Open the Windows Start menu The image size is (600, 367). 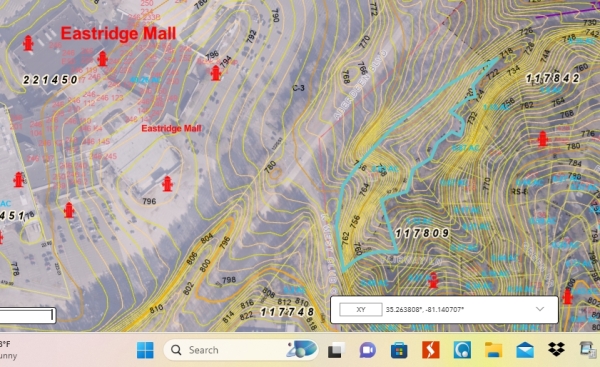coord(145,350)
